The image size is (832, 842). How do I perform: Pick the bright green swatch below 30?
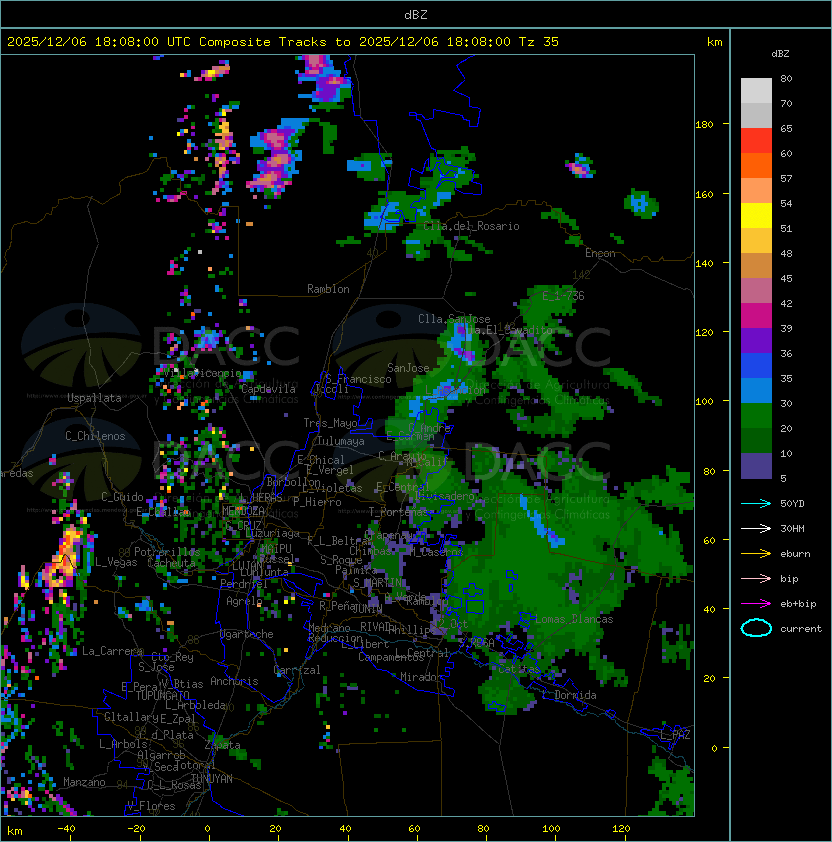pos(756,416)
